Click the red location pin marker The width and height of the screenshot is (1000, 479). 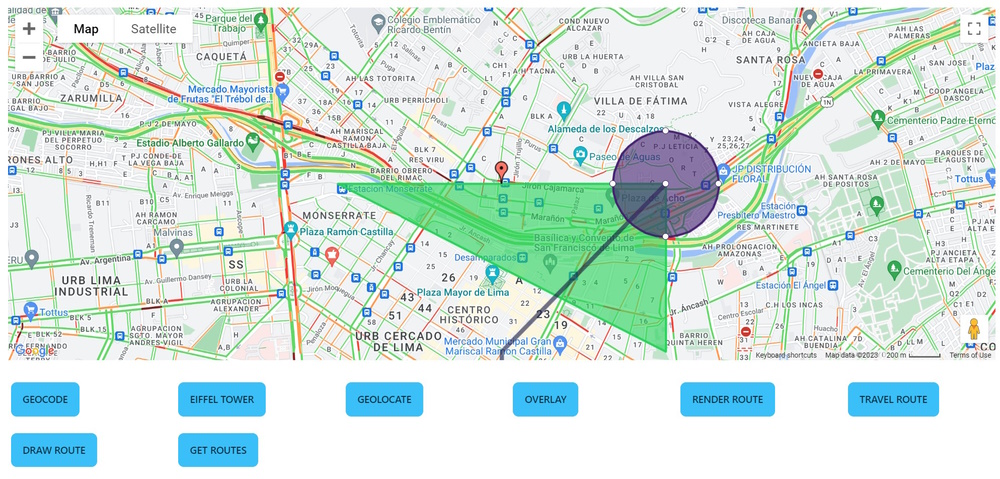[502, 171]
